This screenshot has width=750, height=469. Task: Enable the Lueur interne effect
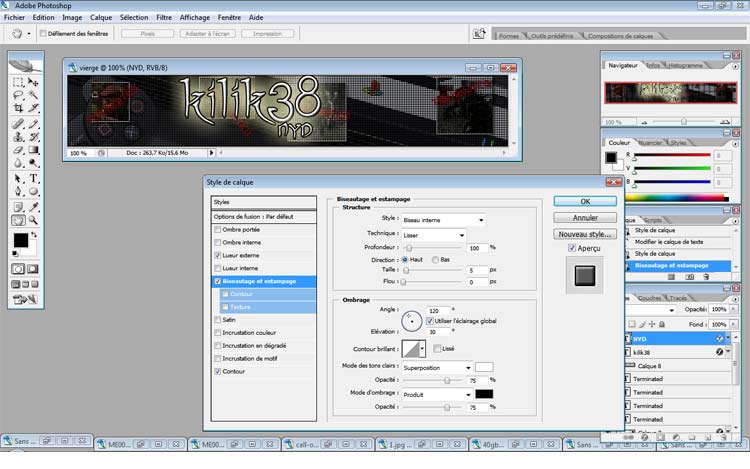(x=218, y=269)
